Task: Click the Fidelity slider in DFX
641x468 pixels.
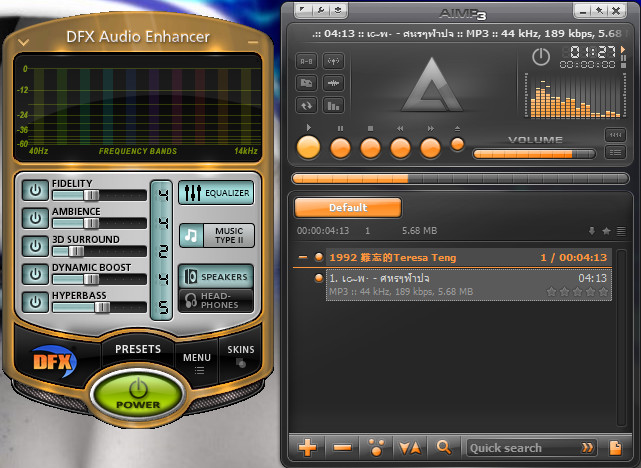Action: coord(99,195)
